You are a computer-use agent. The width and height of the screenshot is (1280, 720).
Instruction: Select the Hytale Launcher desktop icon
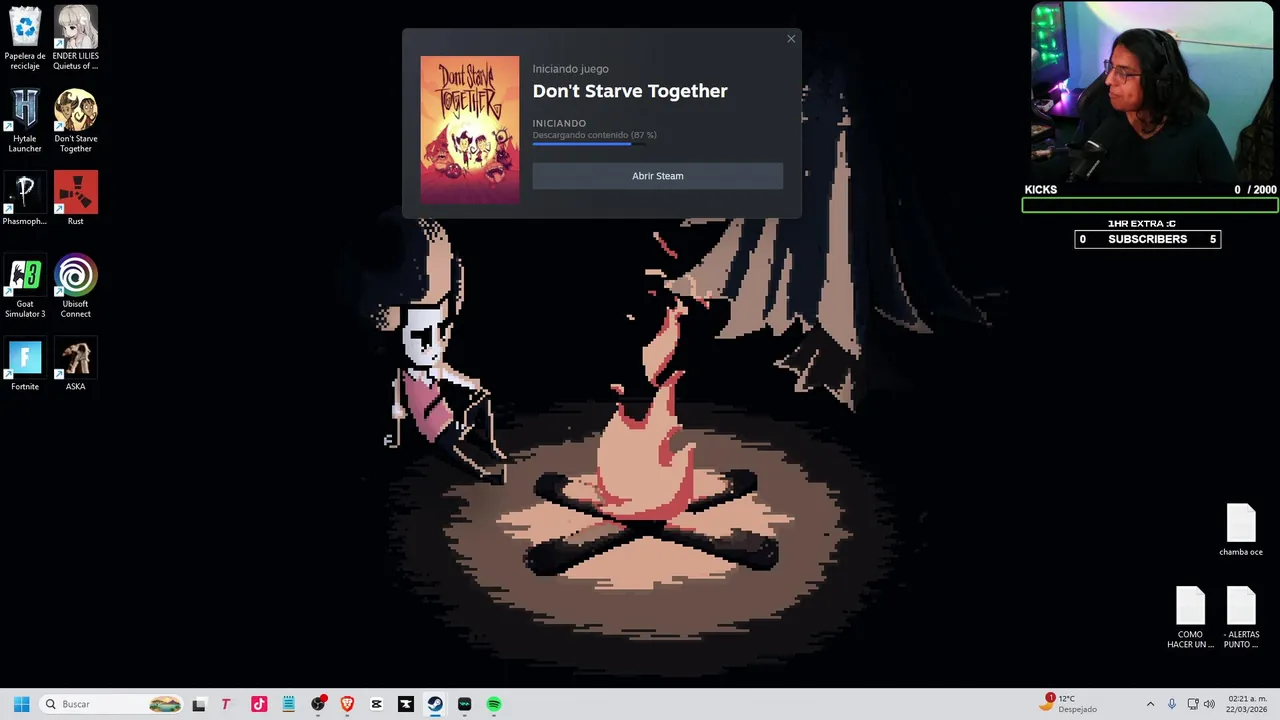[25, 121]
